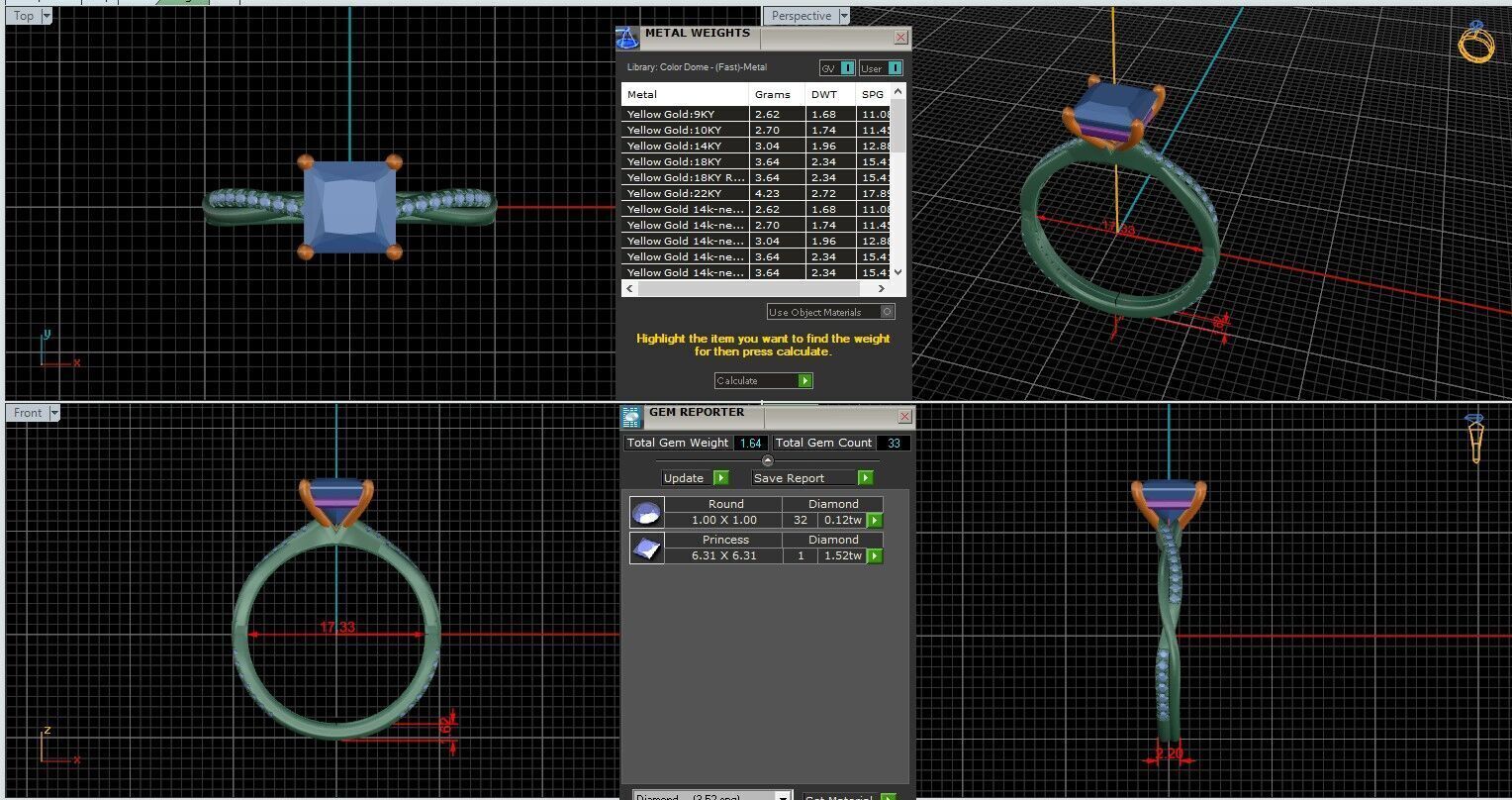Close the Gem Reporter panel
Image resolution: width=1512 pixels, height=800 pixels.
click(904, 417)
